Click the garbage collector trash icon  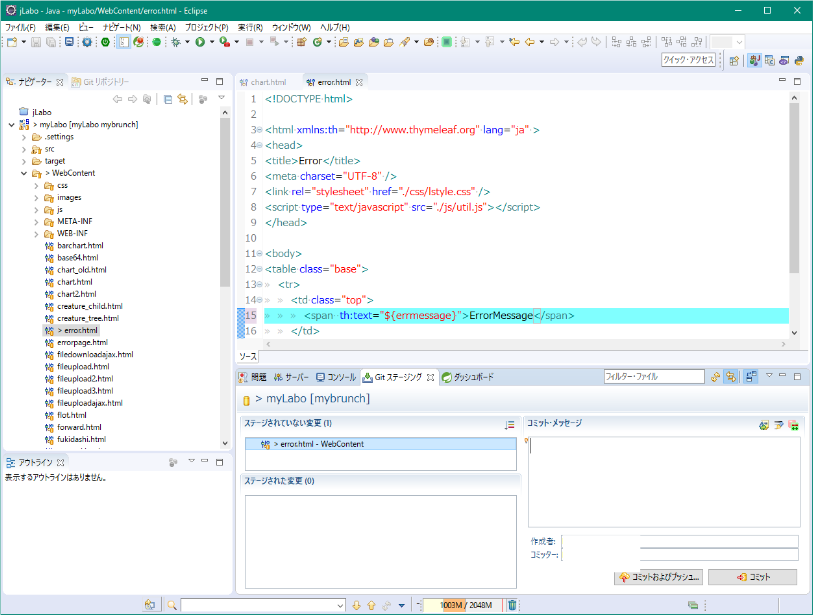pyautogui.click(x=512, y=605)
